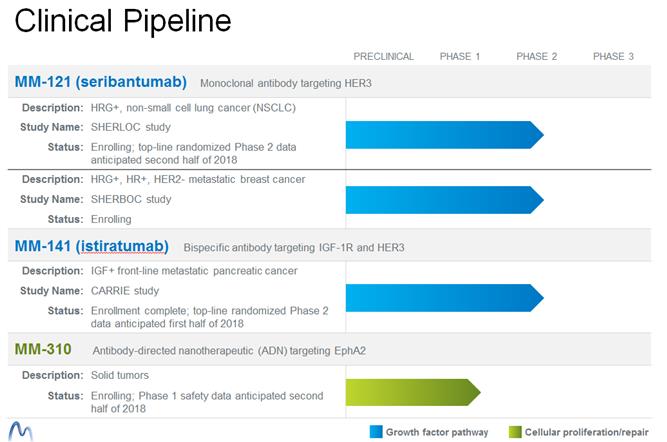Click the MM-121 (seribantumab) heading
The image size is (667, 442).
[x=100, y=80]
